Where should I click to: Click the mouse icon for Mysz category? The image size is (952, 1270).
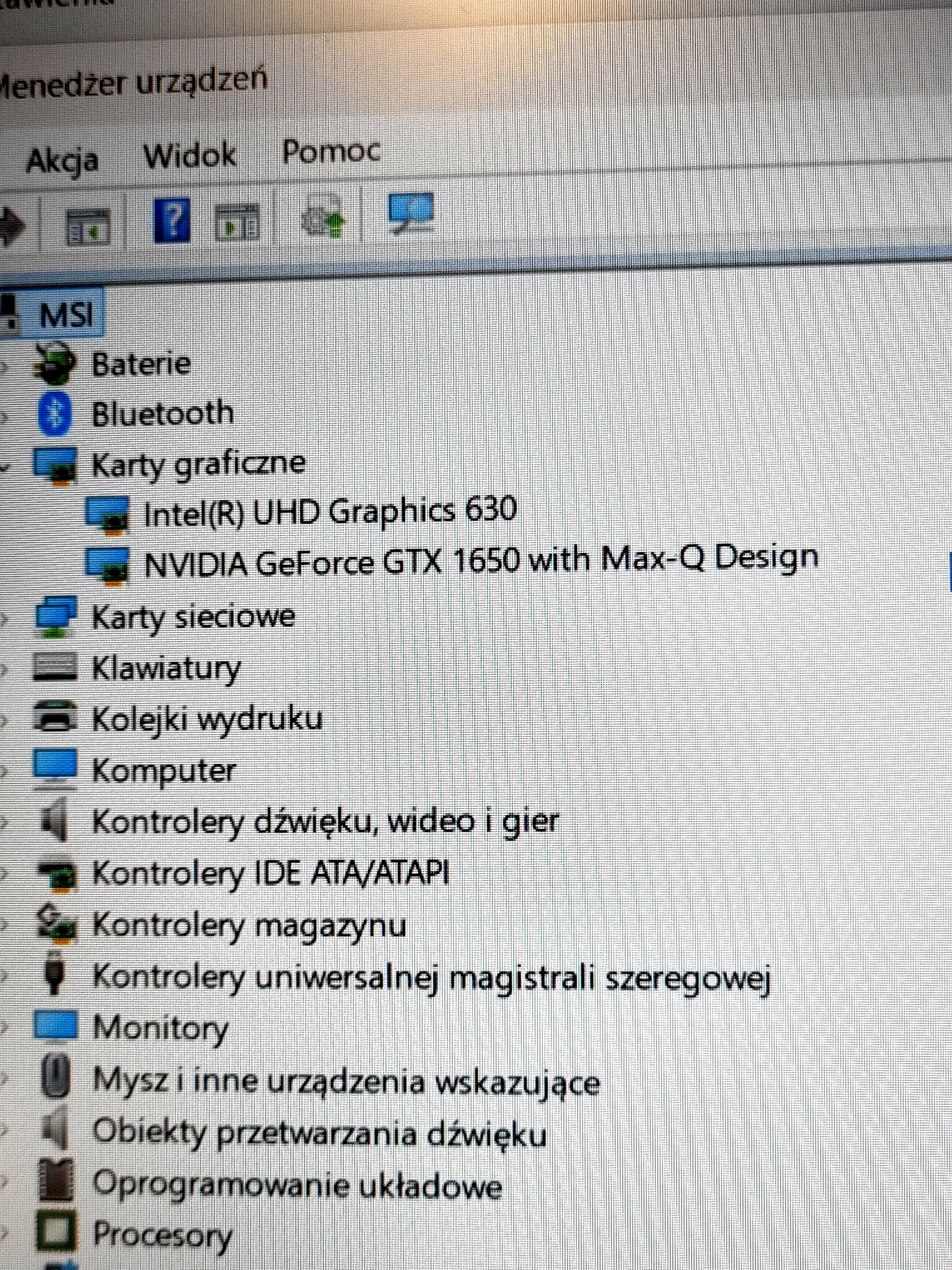pyautogui.click(x=56, y=1076)
